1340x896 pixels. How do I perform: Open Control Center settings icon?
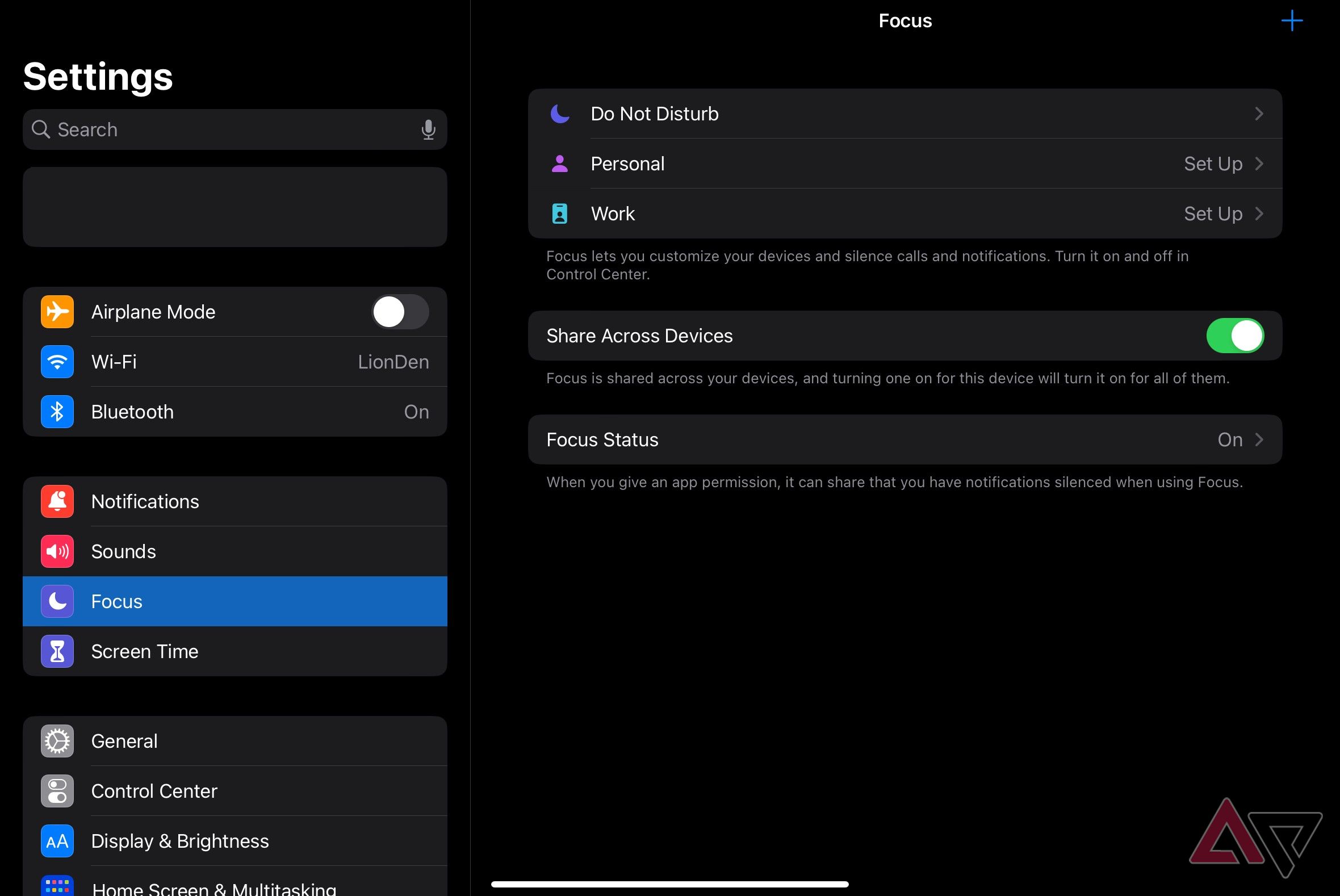[57, 791]
